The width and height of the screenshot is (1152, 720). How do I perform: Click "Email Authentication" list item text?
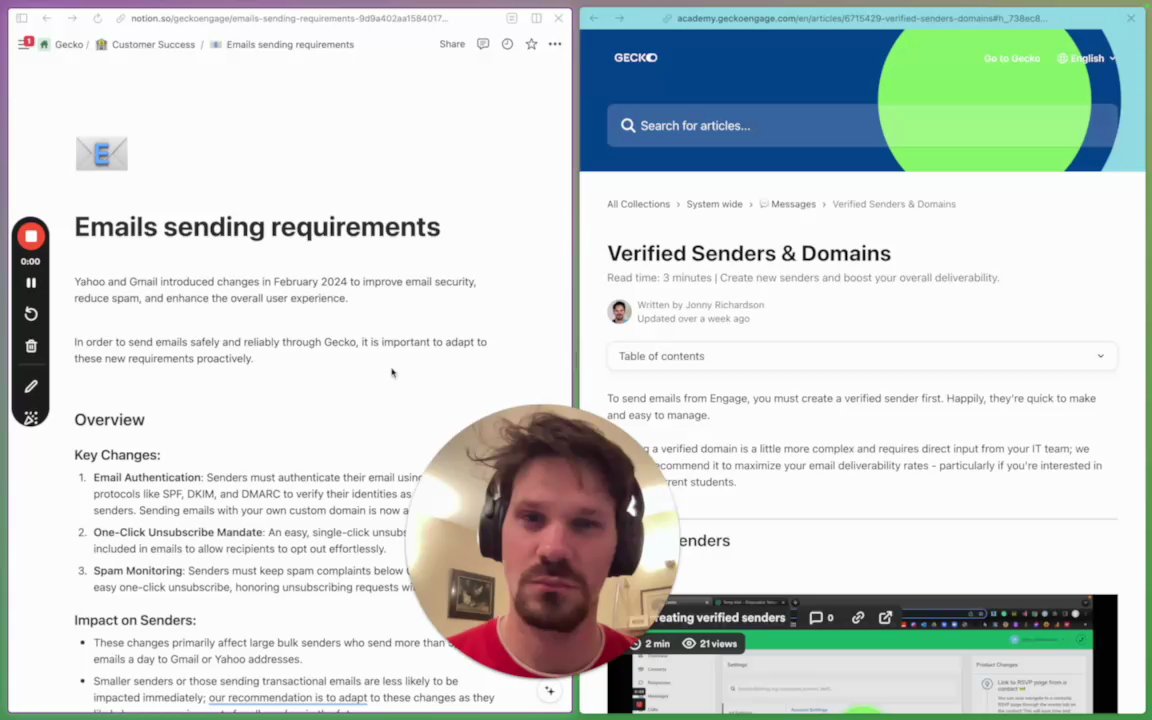point(147,478)
